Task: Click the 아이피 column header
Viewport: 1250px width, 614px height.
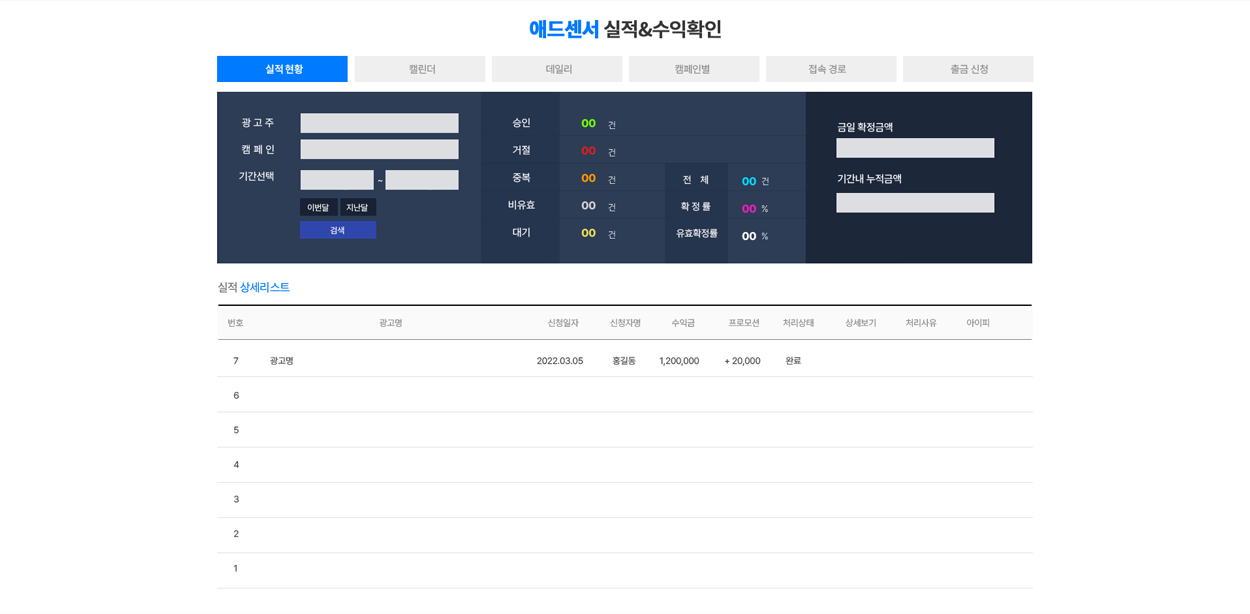Action: point(978,323)
